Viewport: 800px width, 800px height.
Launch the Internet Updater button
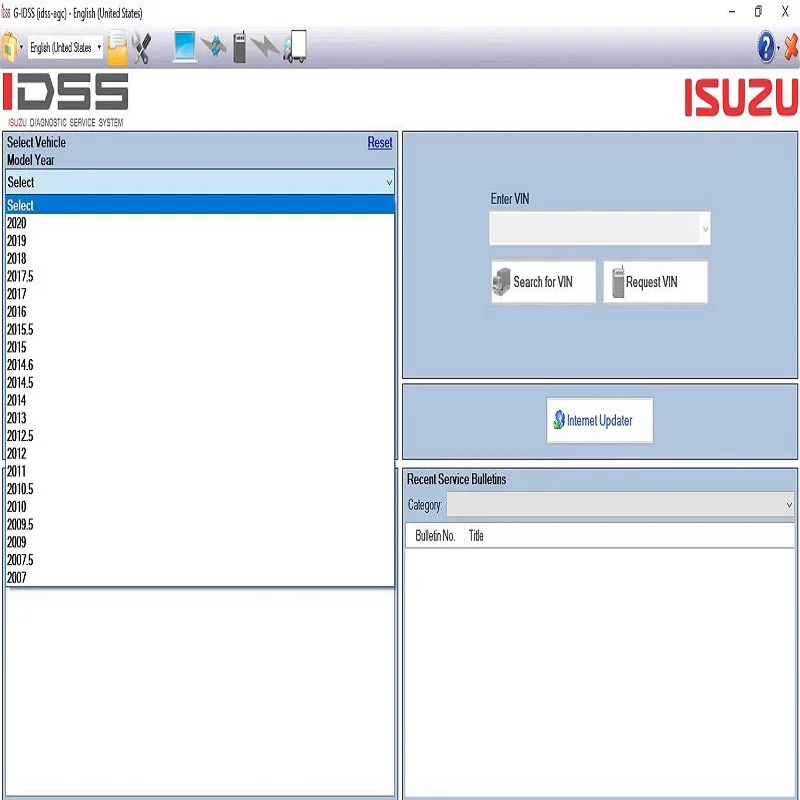(x=599, y=420)
